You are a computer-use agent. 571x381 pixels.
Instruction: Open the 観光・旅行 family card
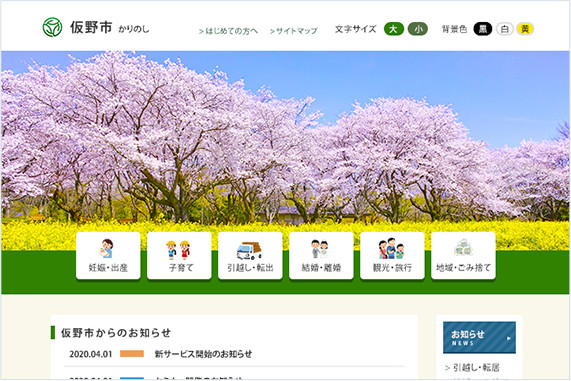[x=392, y=255]
